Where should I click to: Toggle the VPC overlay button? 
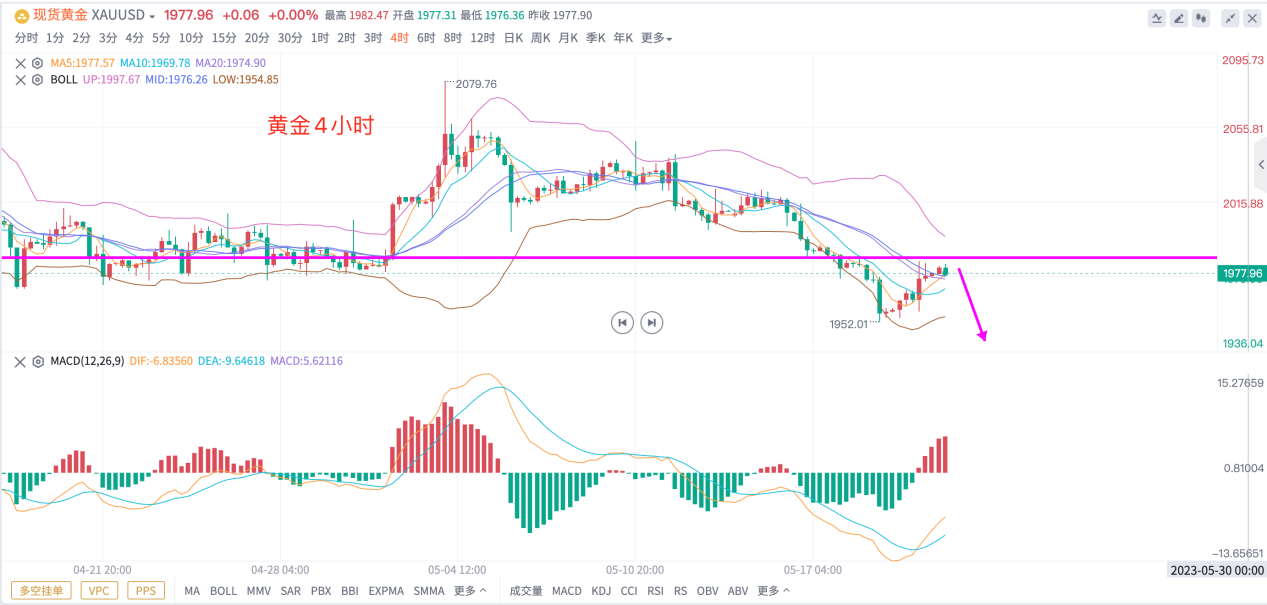pos(99,591)
